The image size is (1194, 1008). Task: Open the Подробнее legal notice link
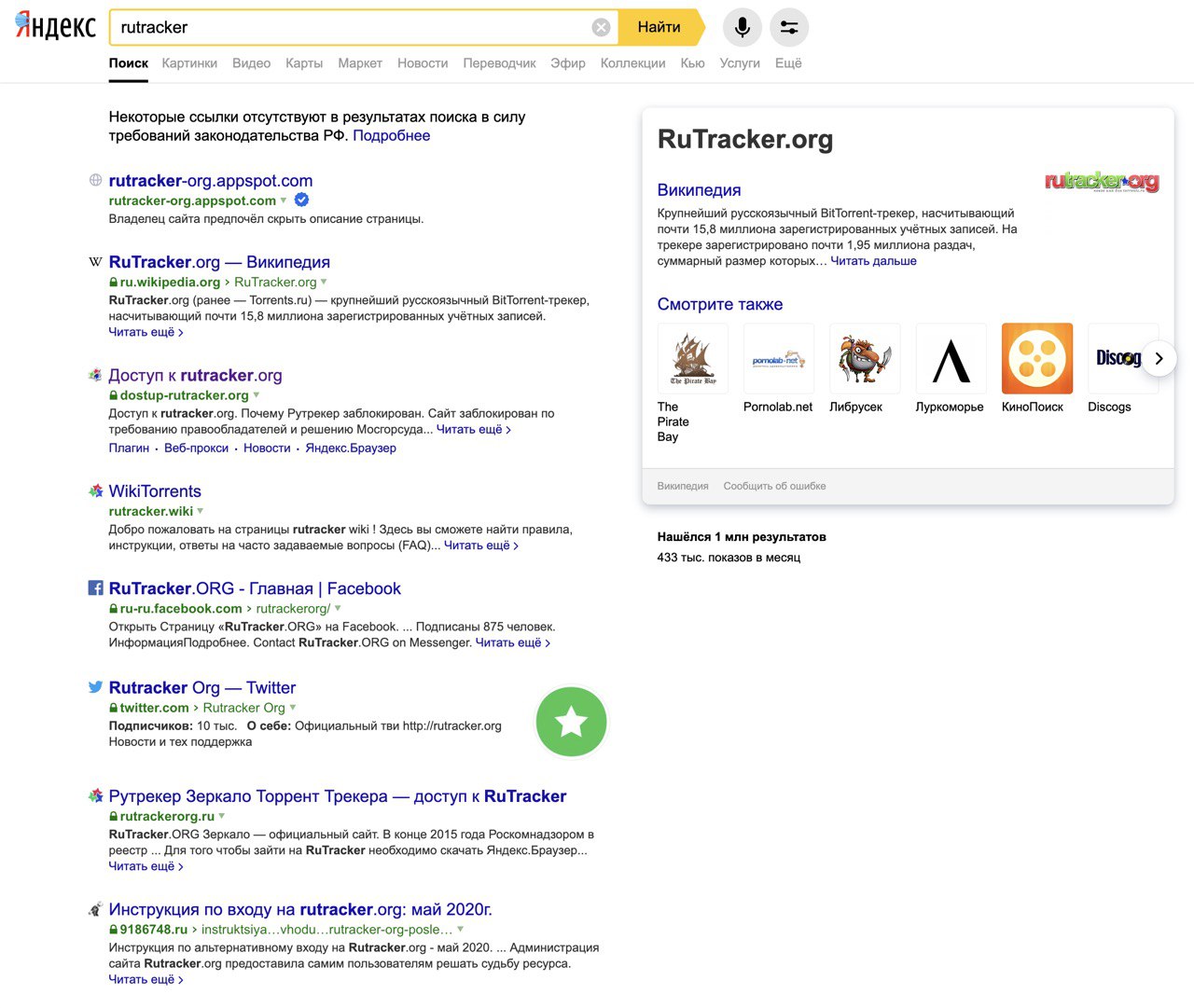coord(392,135)
